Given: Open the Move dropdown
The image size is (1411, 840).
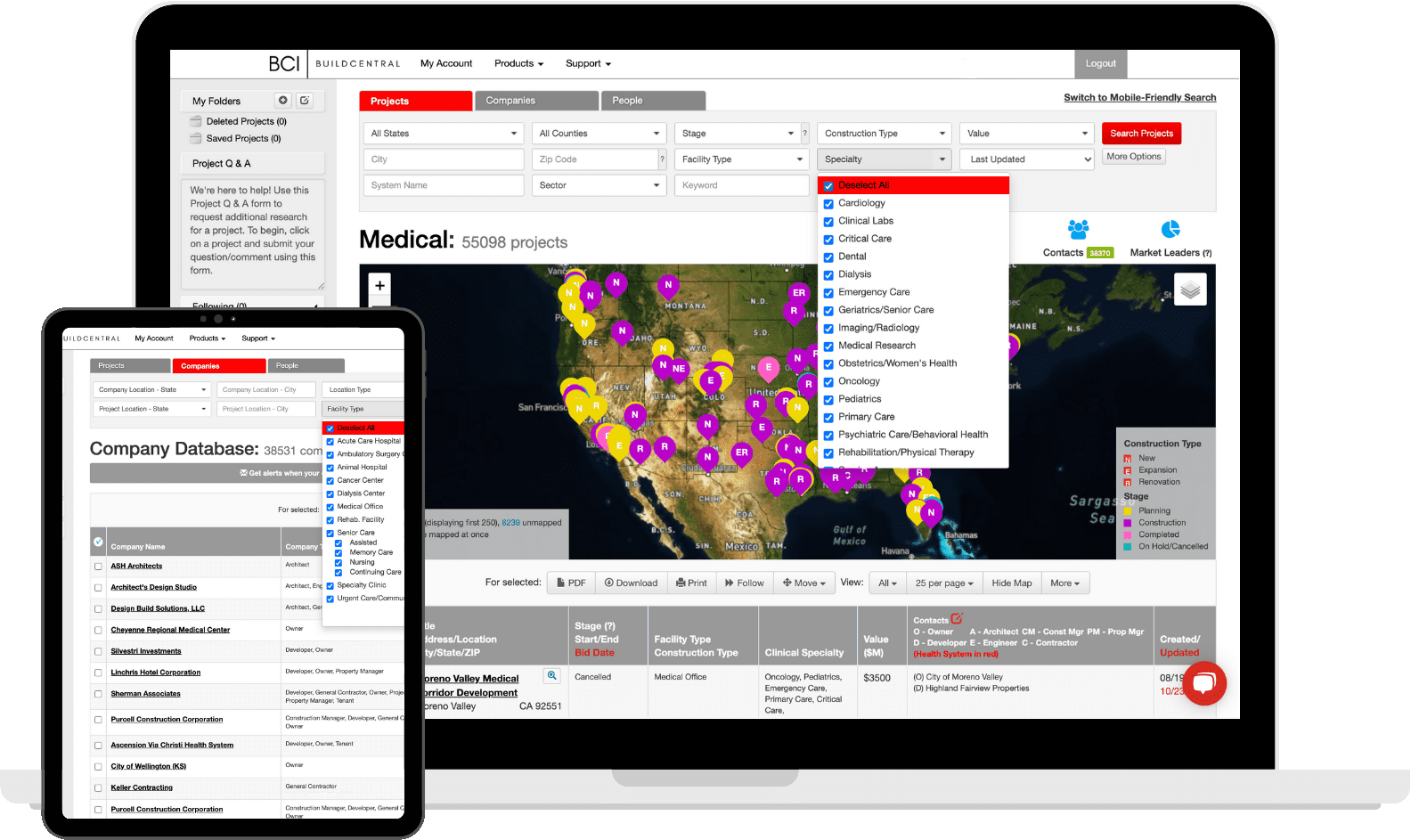Looking at the screenshot, I should 804,583.
